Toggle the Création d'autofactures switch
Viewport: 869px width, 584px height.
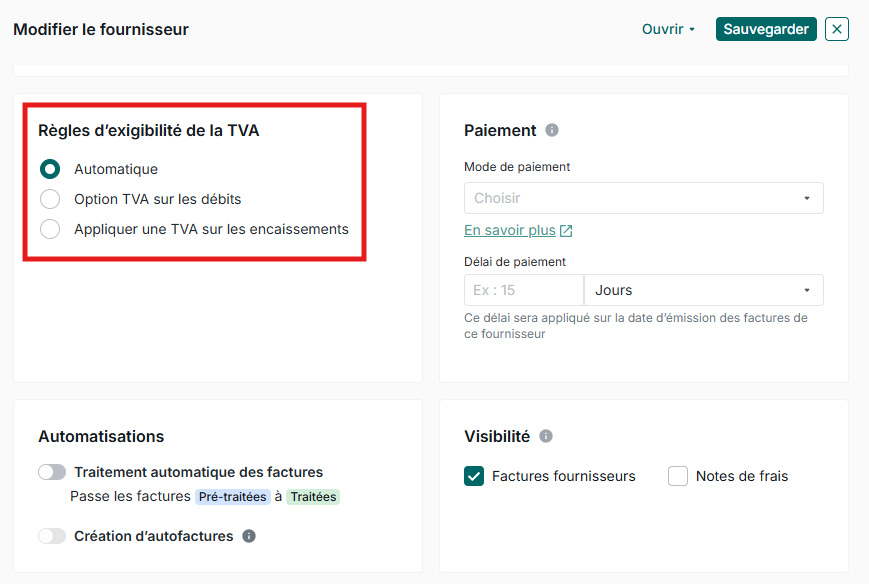[x=52, y=536]
